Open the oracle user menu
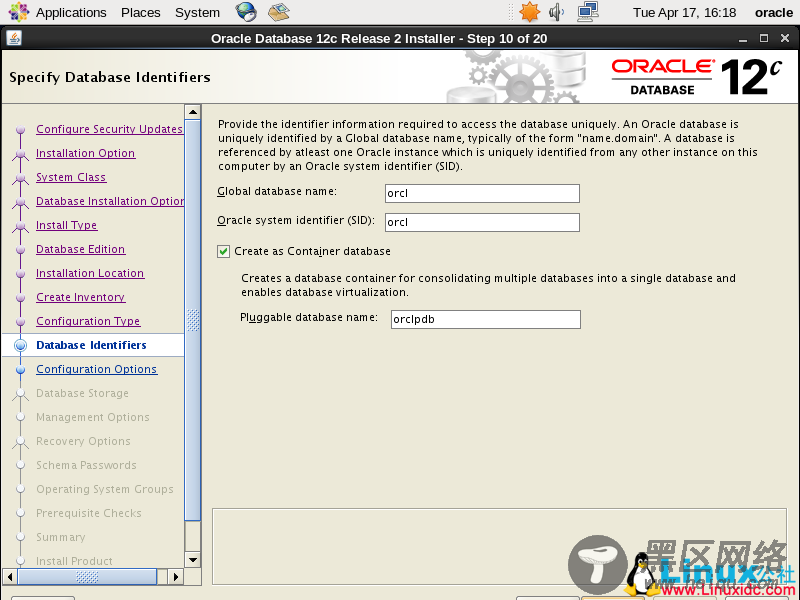This screenshot has height=600, width=800. (773, 12)
